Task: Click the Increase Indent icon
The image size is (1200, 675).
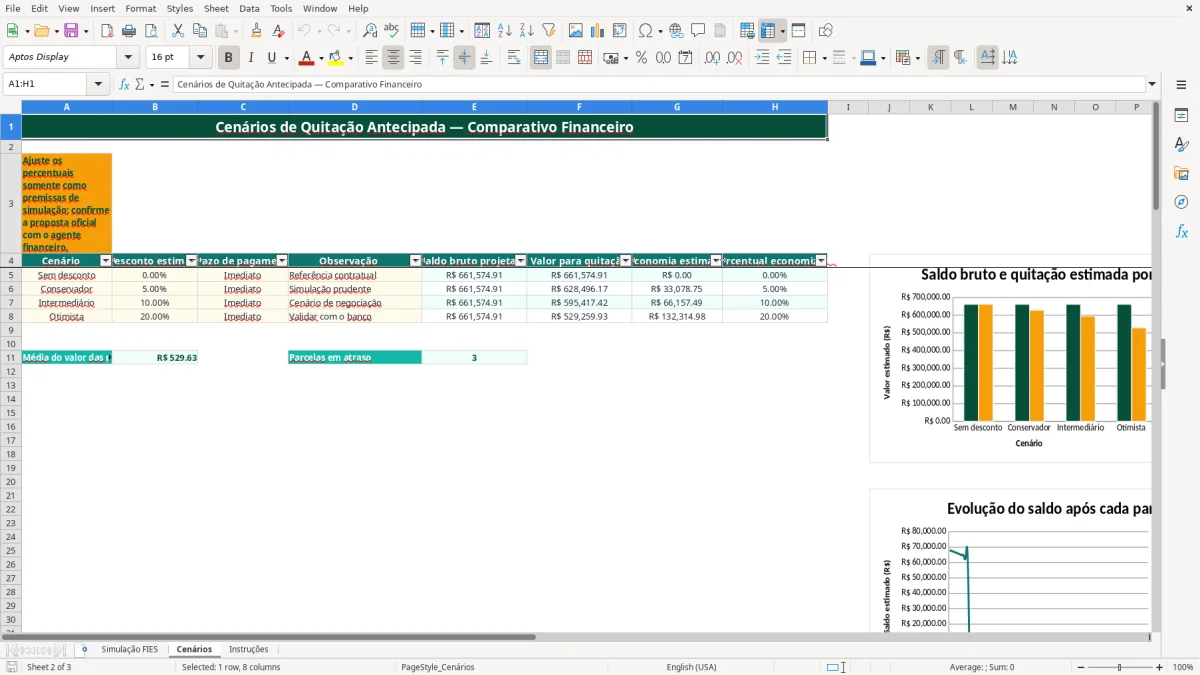Action: (762, 58)
